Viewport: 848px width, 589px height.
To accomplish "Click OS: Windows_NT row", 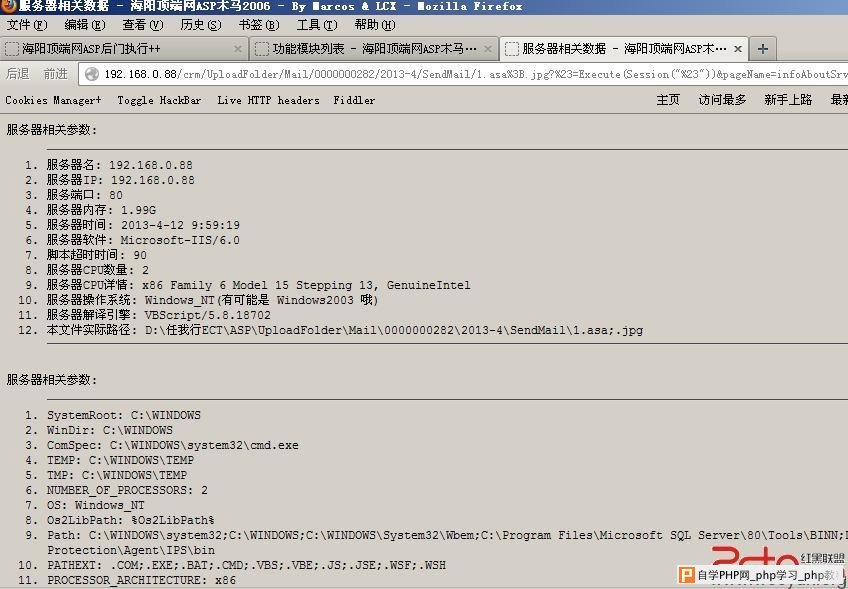I will (x=95, y=505).
